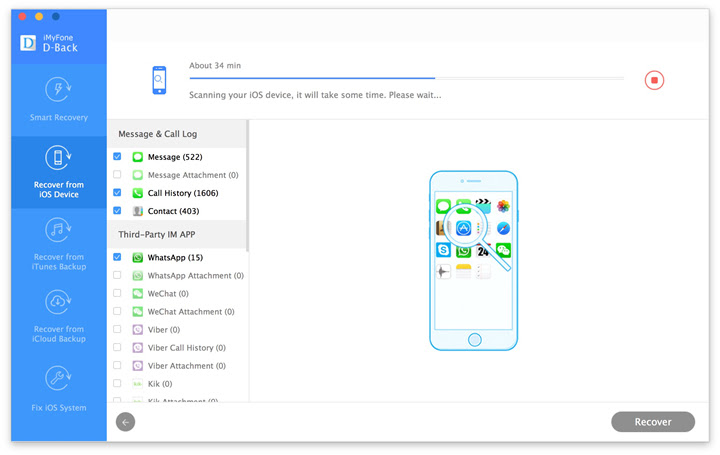Toggle the WhatsApp (15) checkbox
The image size is (720, 455).
pos(117,257)
